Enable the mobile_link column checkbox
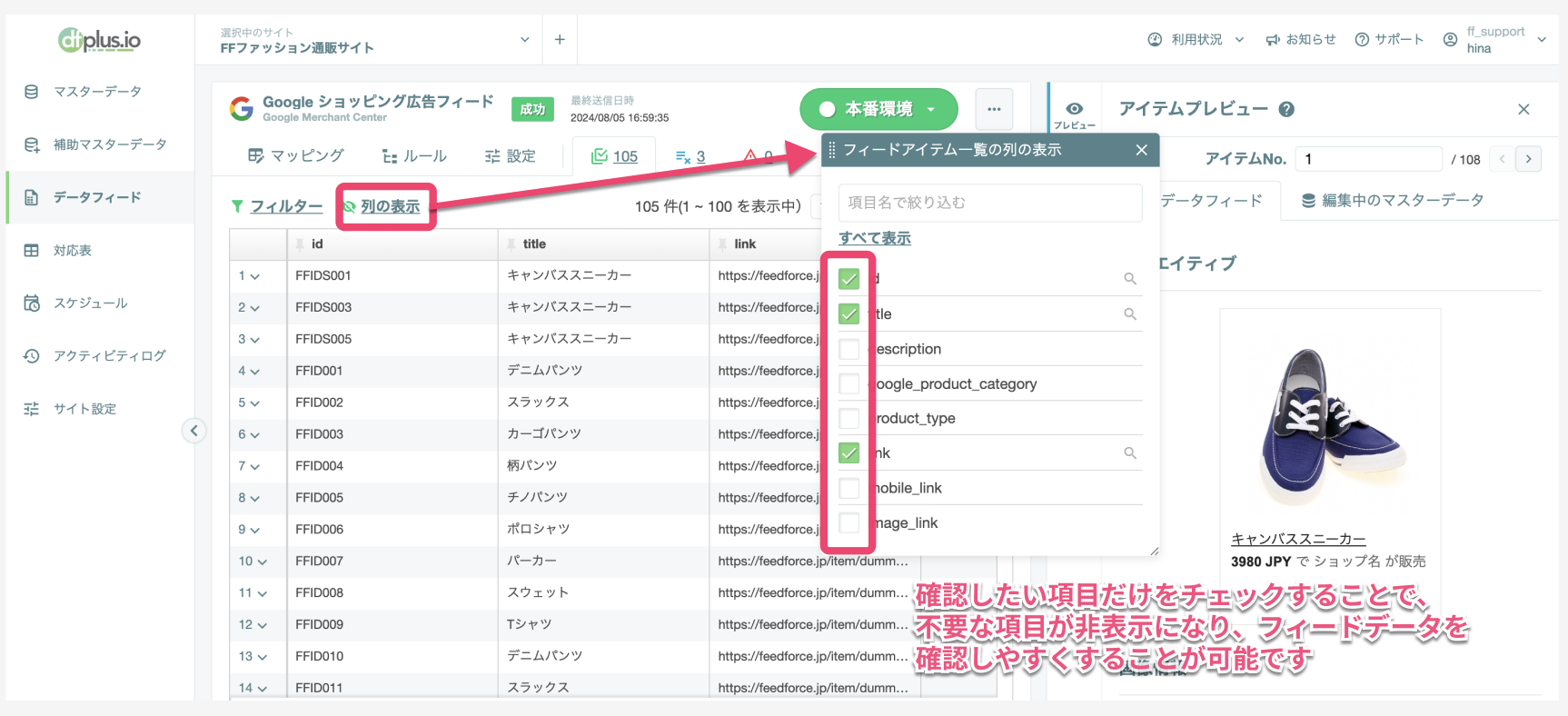The height and width of the screenshot is (716, 1568). tap(849, 488)
